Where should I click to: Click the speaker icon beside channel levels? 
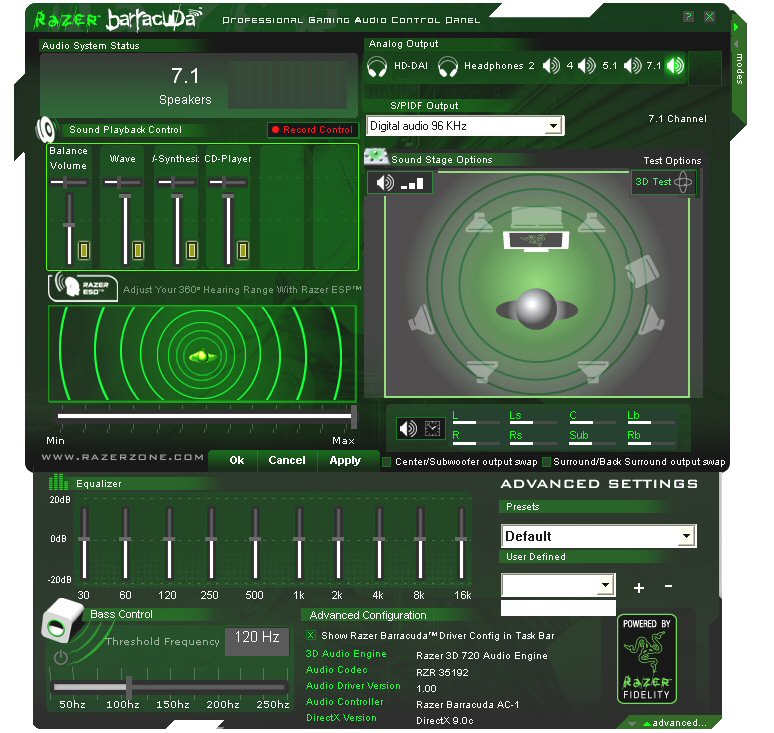(408, 428)
